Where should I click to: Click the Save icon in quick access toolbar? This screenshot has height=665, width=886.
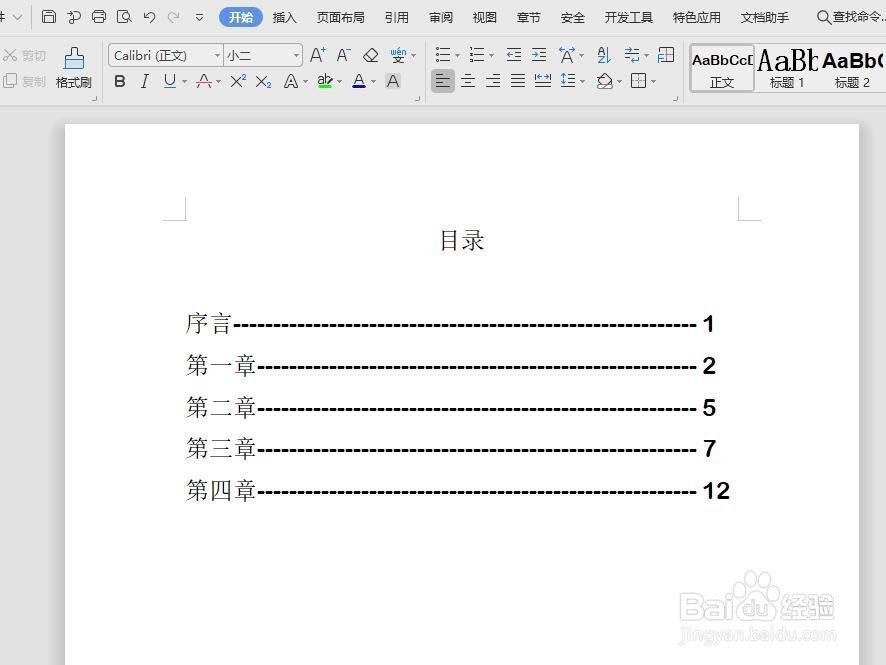coord(49,17)
